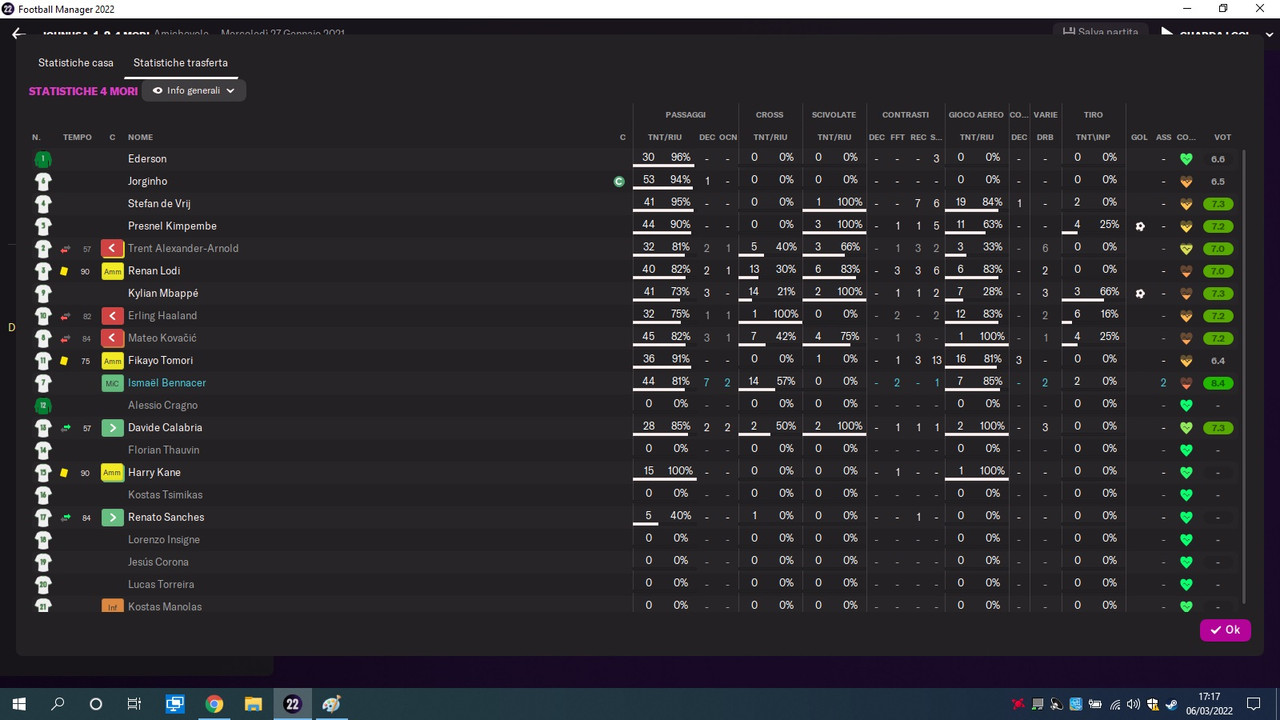1280x720 pixels.
Task: Click the vertical scrollbar of the stats table
Action: coord(1244,375)
